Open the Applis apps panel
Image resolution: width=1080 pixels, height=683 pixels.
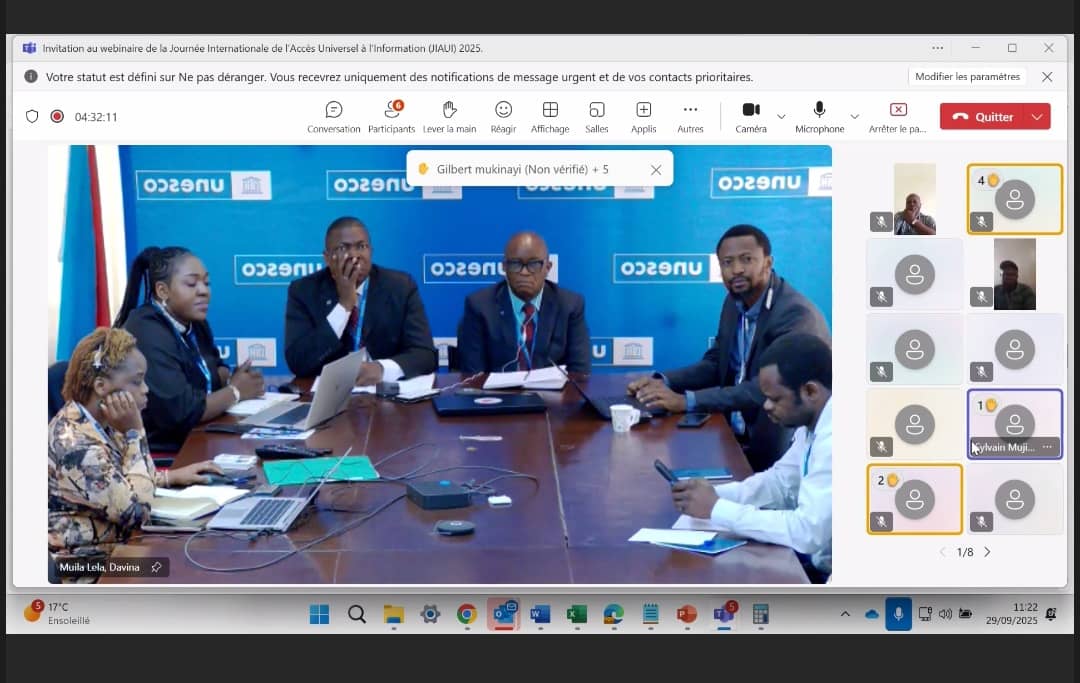pos(644,116)
